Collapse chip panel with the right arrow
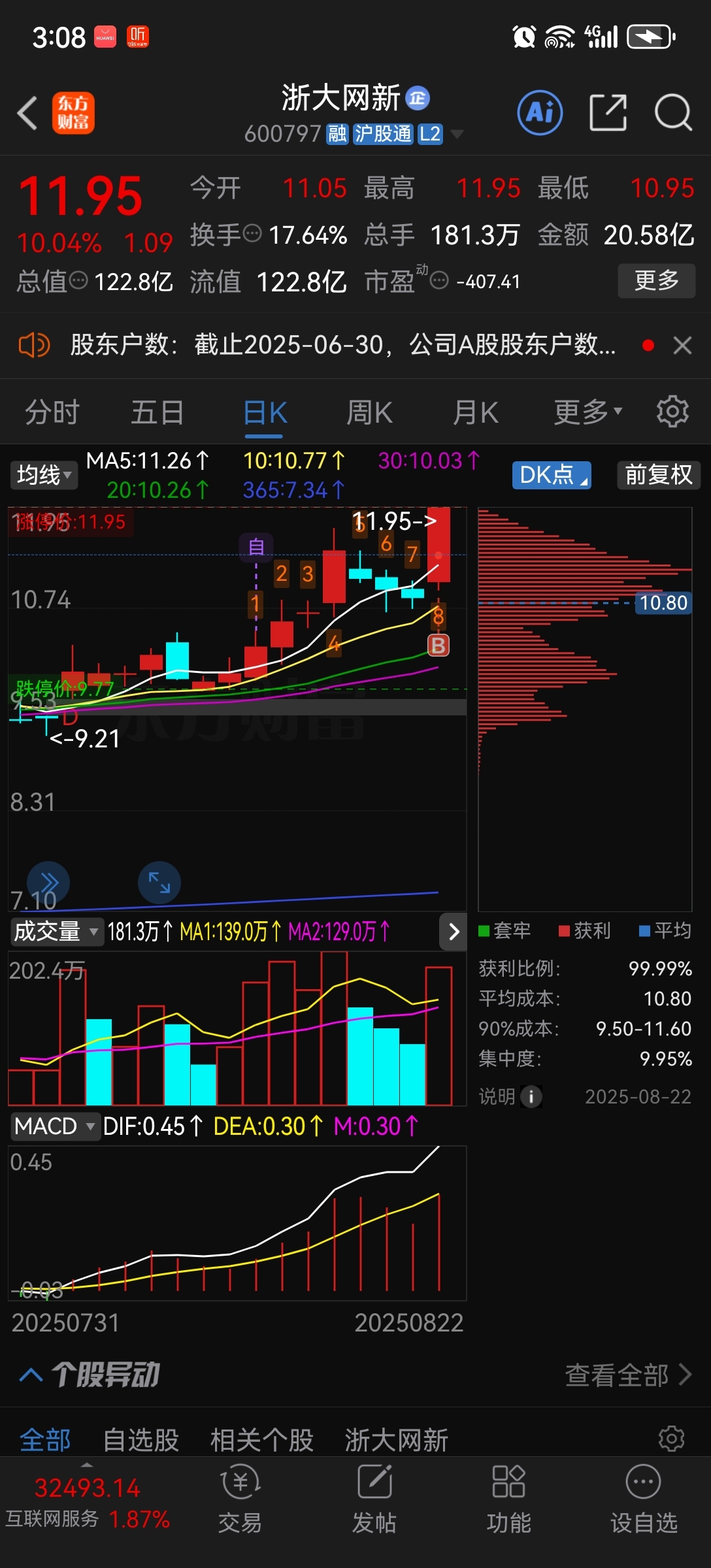This screenshot has width=711, height=1568. [454, 932]
